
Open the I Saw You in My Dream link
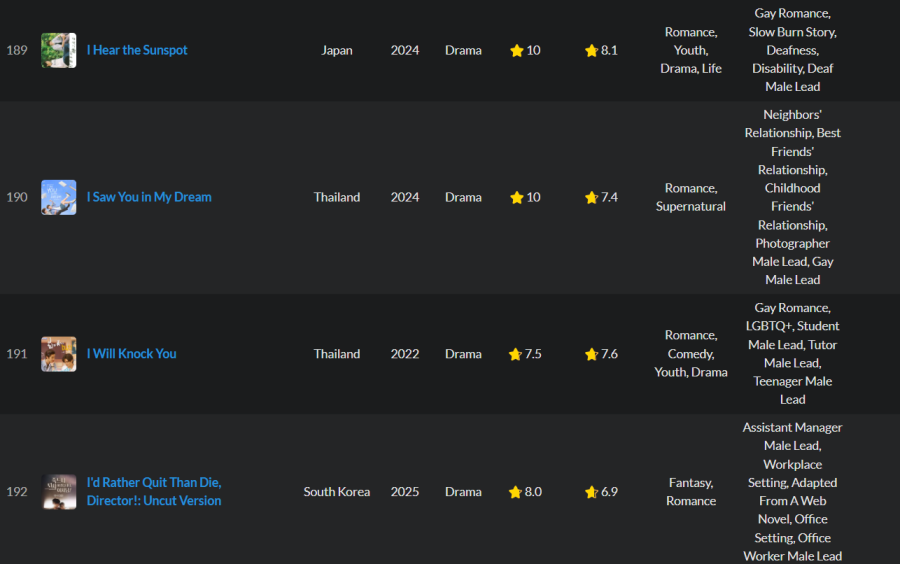149,197
